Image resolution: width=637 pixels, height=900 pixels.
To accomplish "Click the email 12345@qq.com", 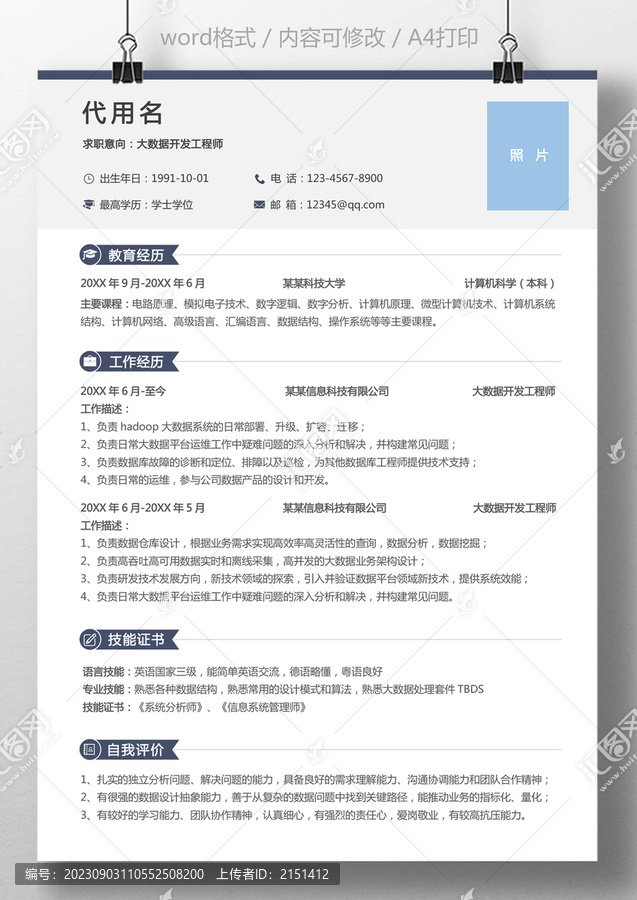I will point(345,205).
